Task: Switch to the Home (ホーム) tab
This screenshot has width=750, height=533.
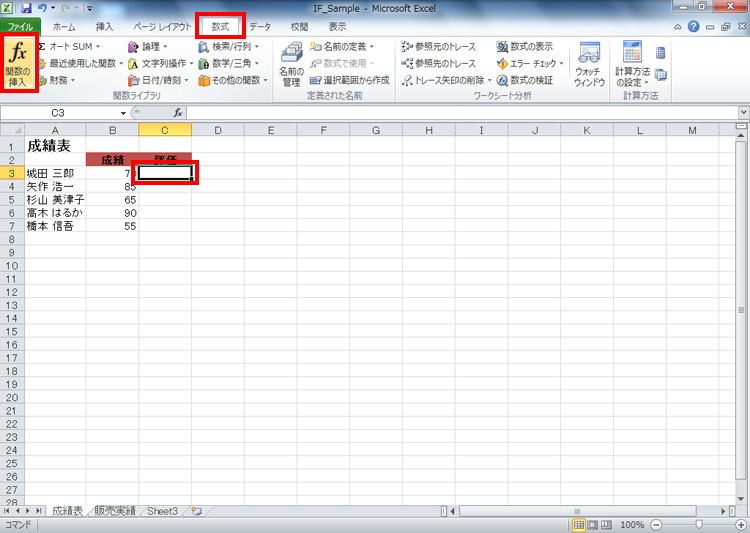Action: coord(64,27)
